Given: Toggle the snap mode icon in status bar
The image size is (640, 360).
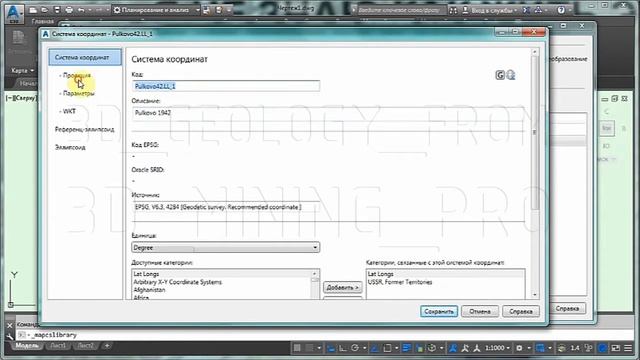Looking at the screenshot, I should tap(310, 348).
